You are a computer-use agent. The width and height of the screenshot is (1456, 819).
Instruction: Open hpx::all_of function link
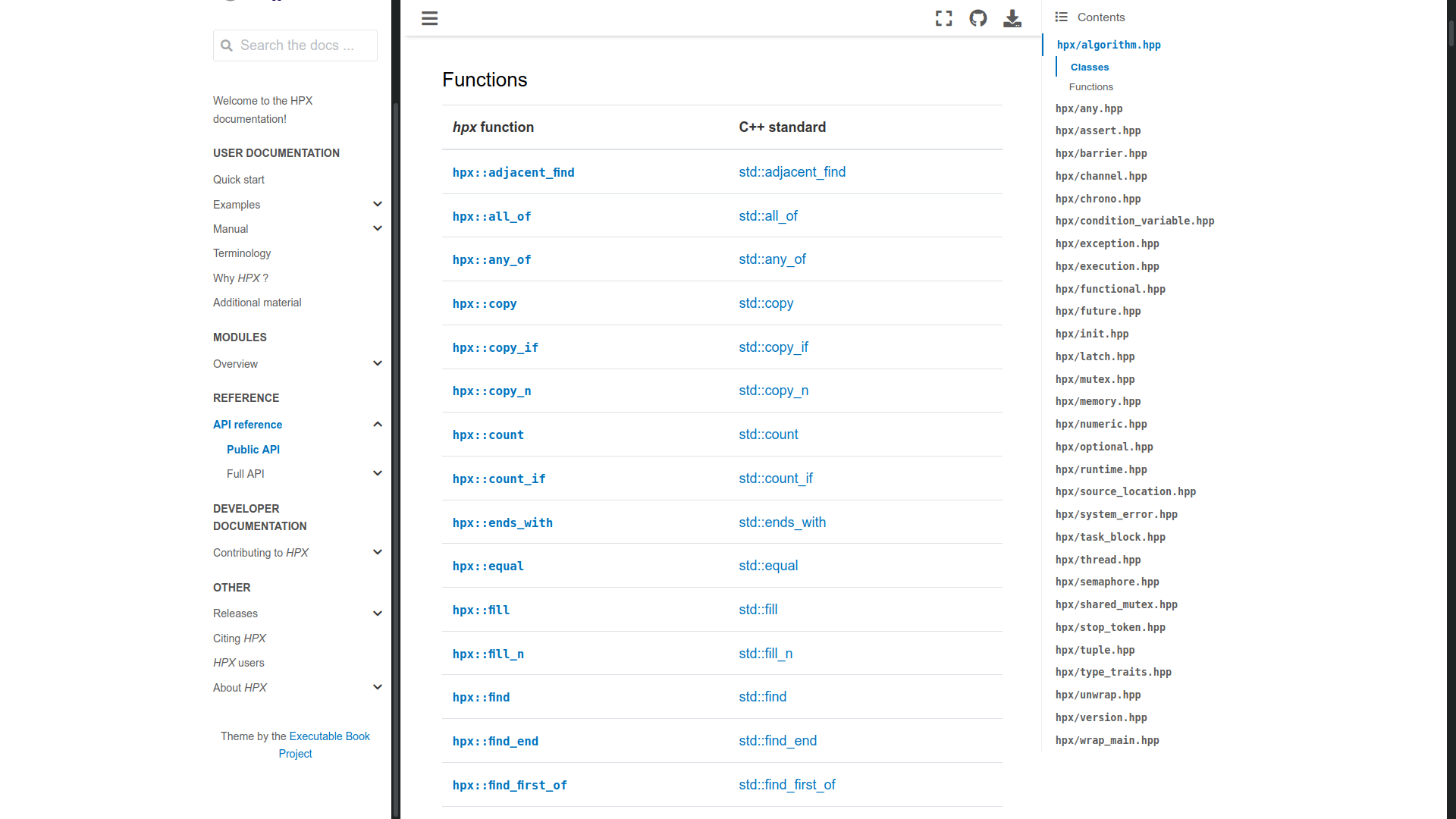(x=491, y=217)
